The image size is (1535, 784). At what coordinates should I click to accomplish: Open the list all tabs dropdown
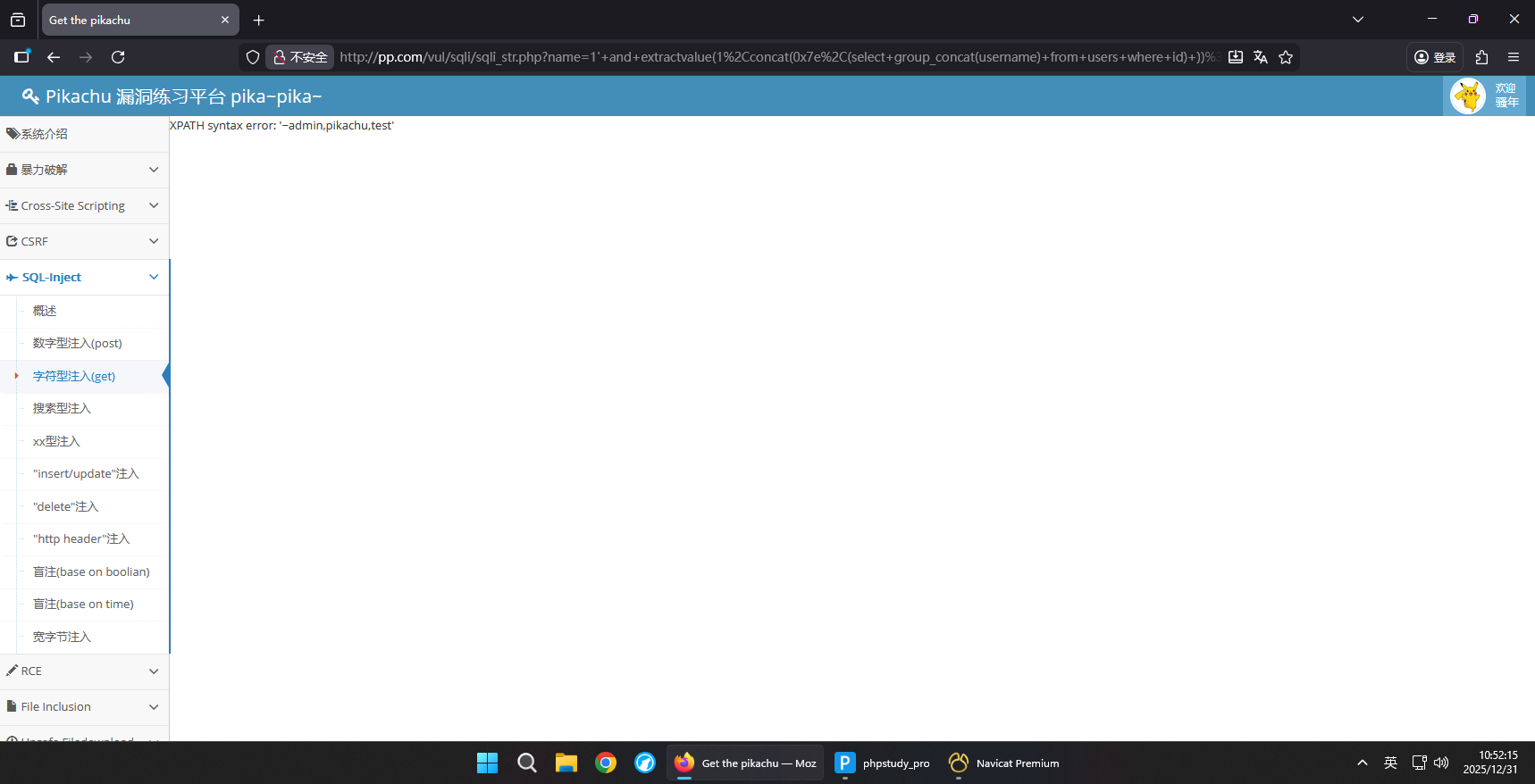(1358, 20)
